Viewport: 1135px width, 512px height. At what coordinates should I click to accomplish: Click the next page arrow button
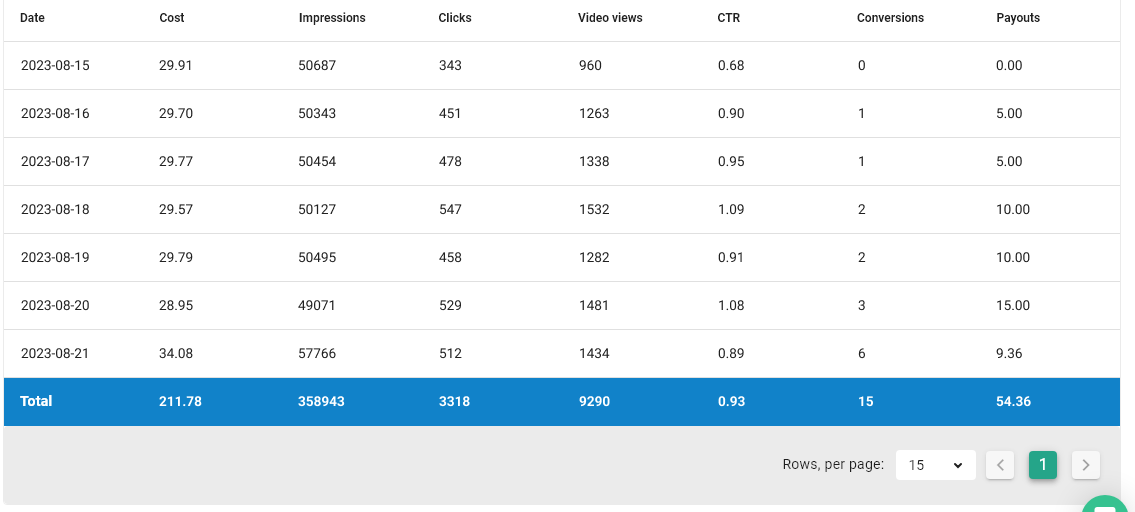point(1086,465)
